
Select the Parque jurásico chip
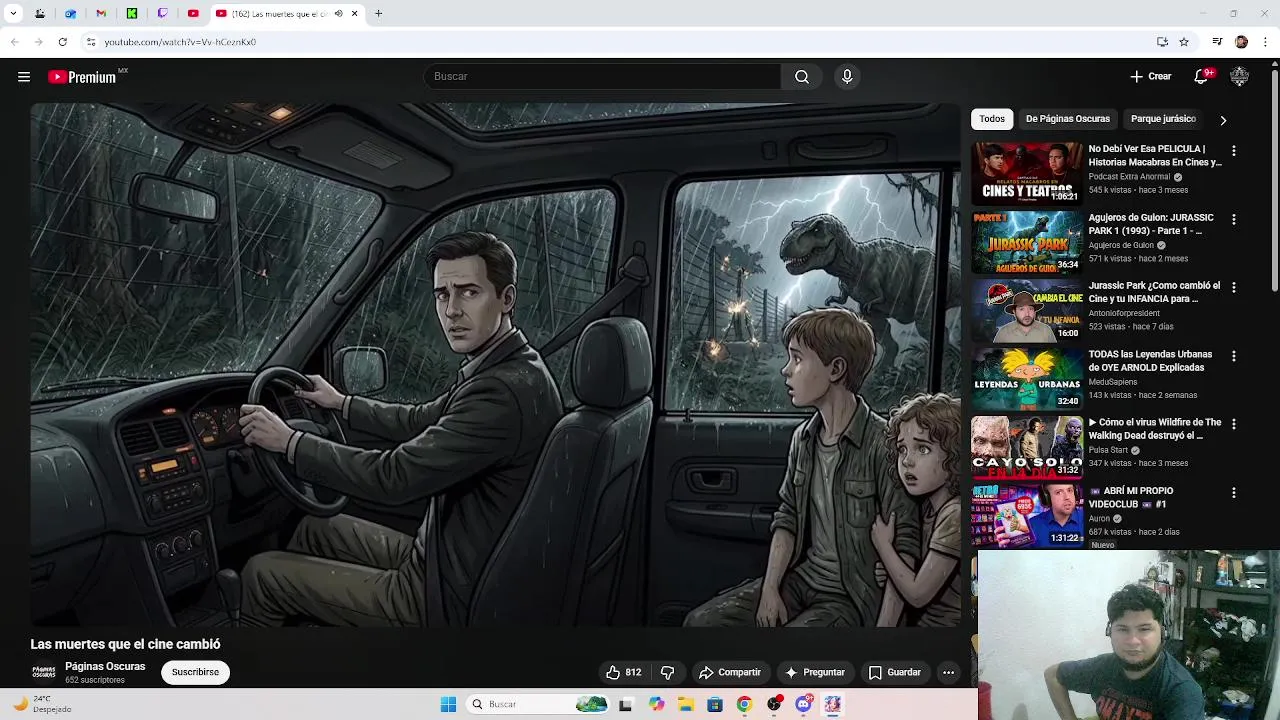coord(1163,119)
